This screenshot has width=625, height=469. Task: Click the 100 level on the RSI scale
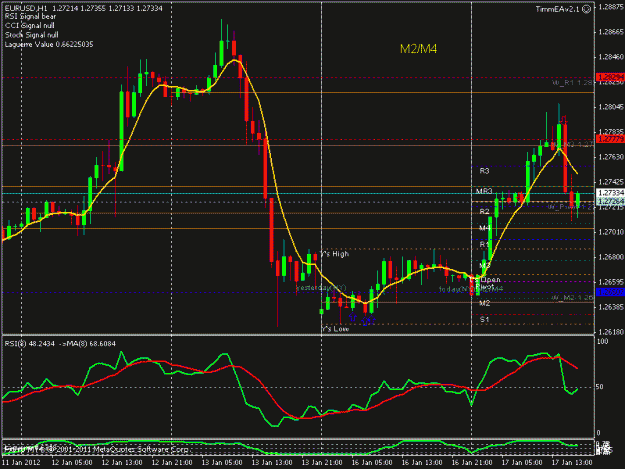pyautogui.click(x=602, y=341)
